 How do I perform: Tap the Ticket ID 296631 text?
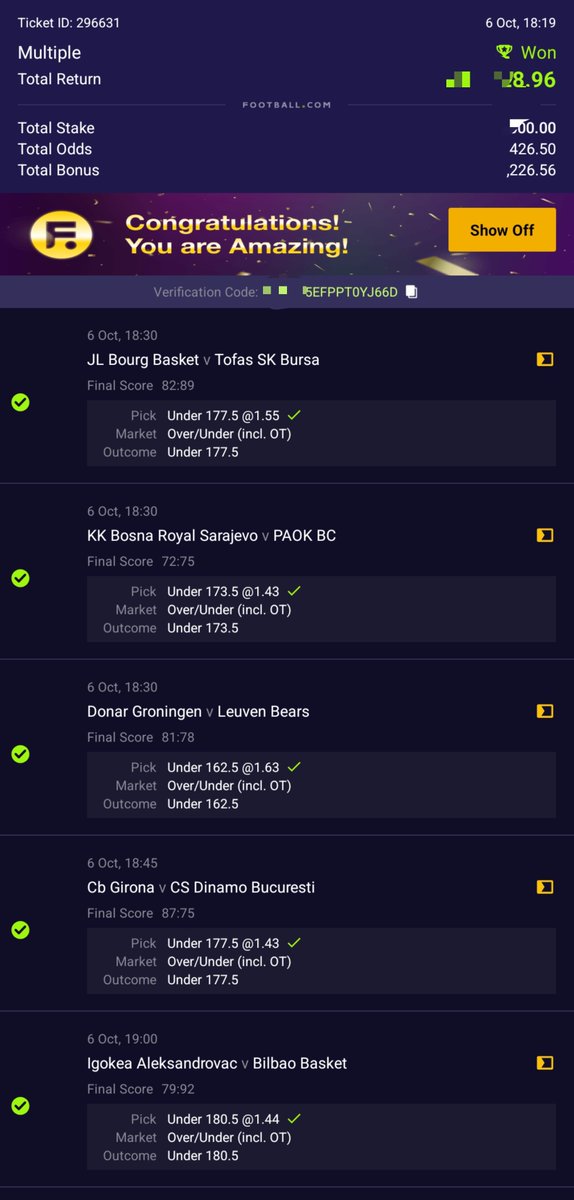(x=69, y=23)
